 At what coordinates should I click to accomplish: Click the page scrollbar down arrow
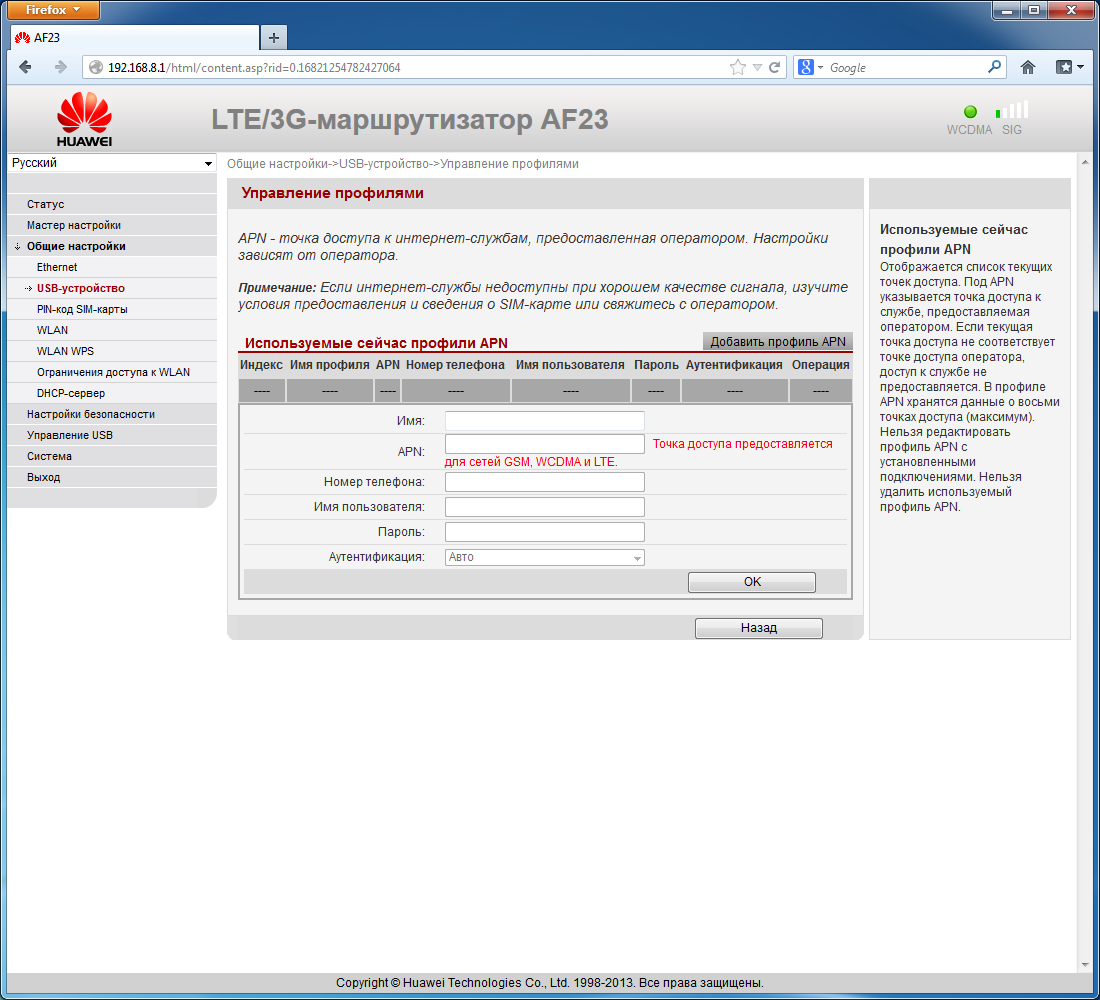pos(1085,965)
